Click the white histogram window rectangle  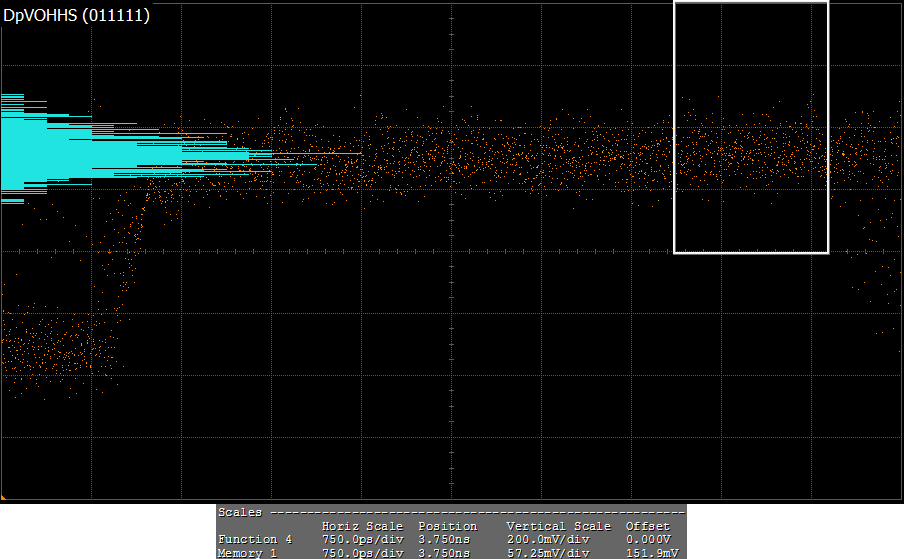pos(751,252)
